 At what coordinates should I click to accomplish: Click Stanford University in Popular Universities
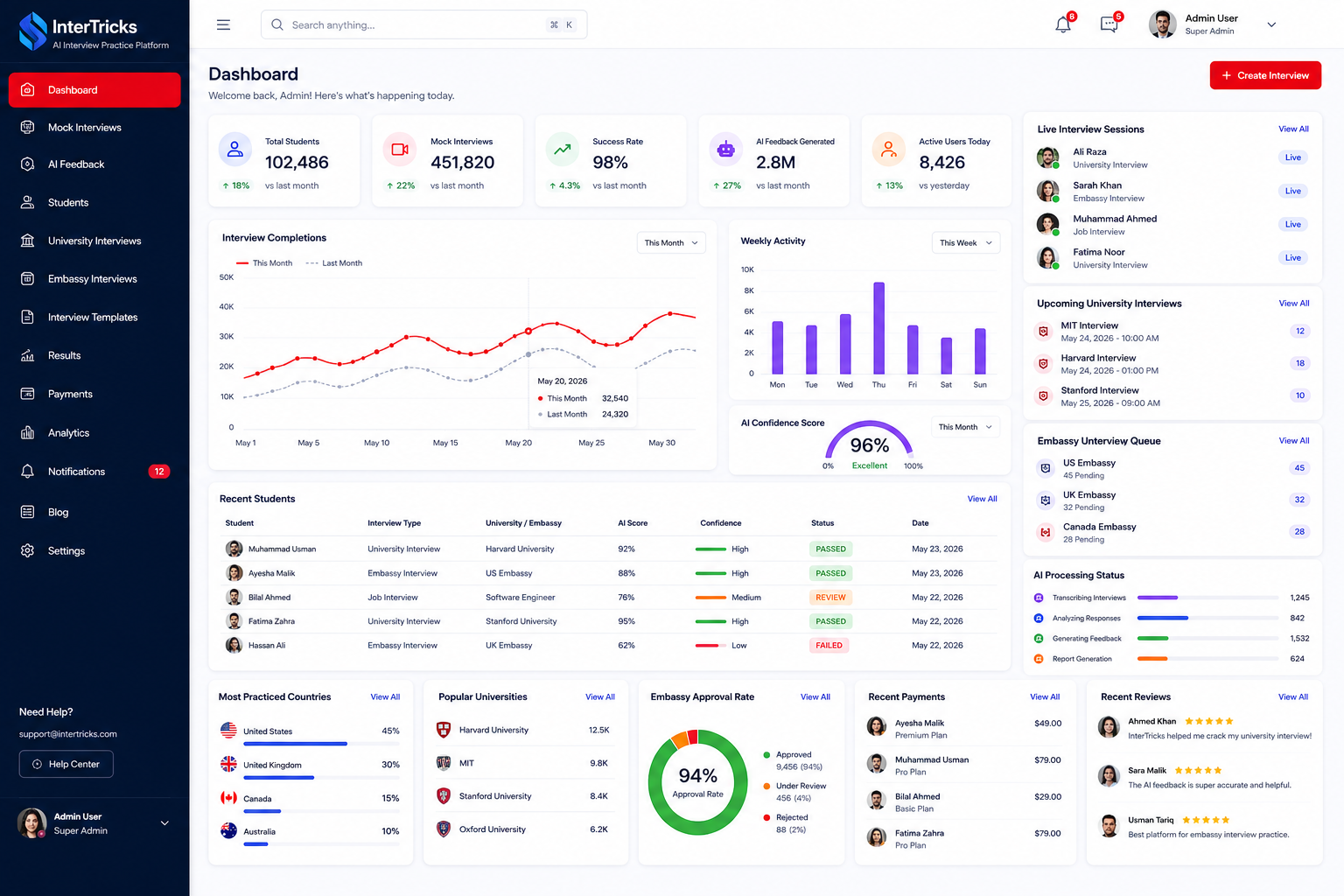tap(495, 796)
